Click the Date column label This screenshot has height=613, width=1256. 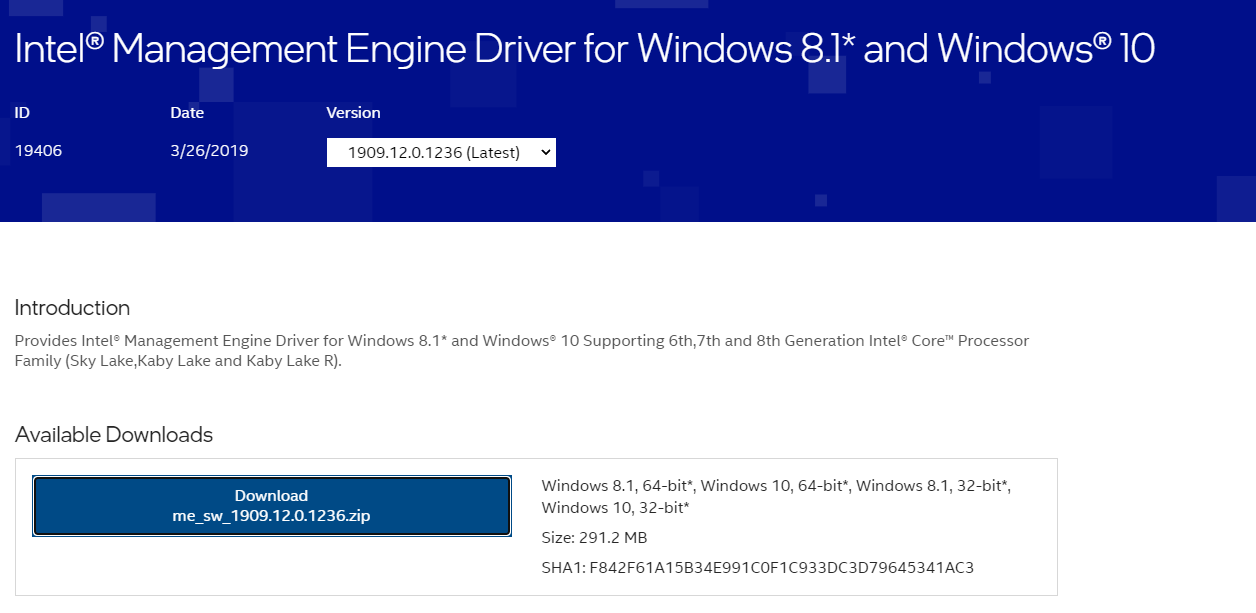(x=187, y=113)
